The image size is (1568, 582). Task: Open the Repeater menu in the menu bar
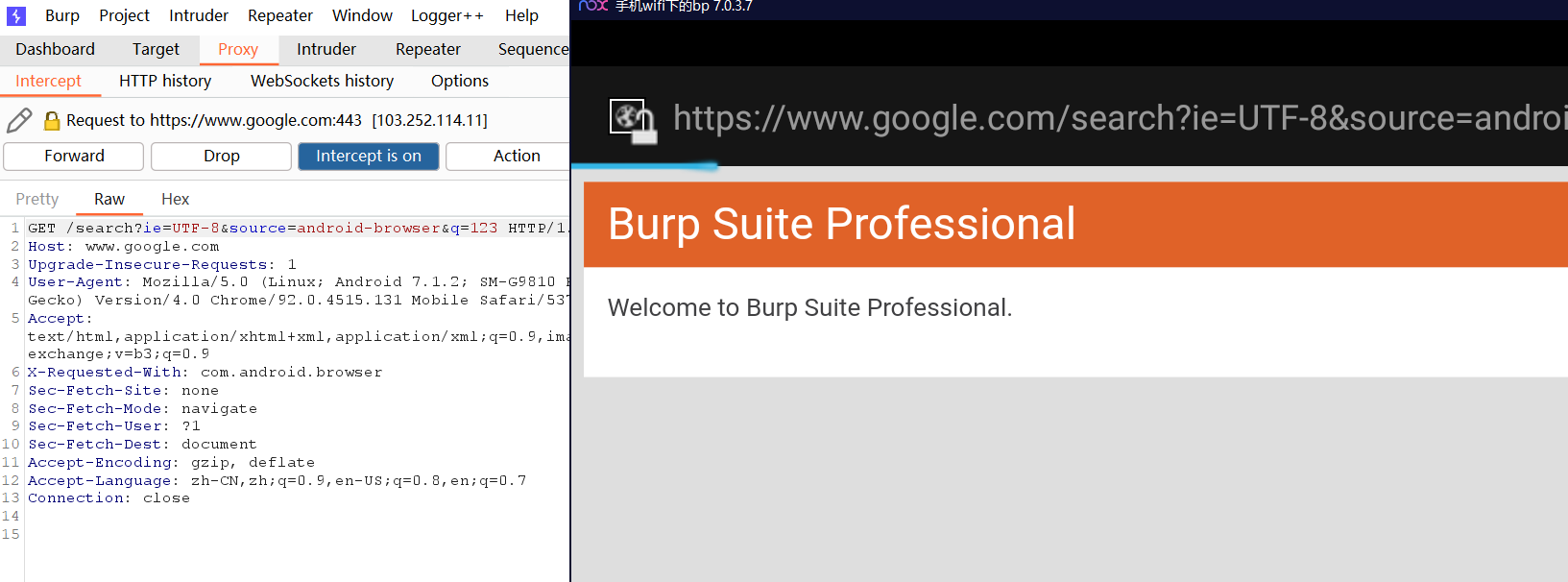(280, 16)
